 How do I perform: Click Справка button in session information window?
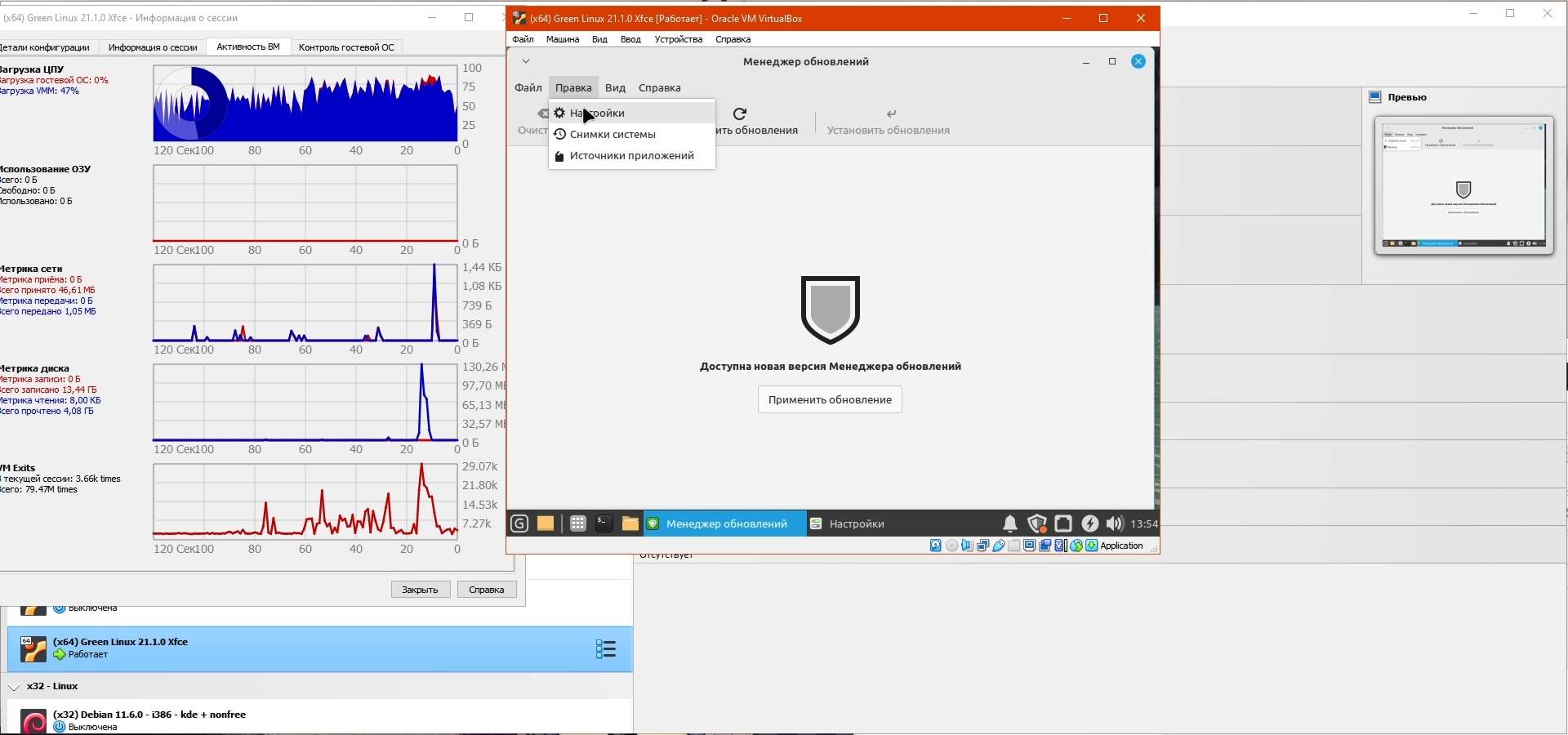point(487,590)
